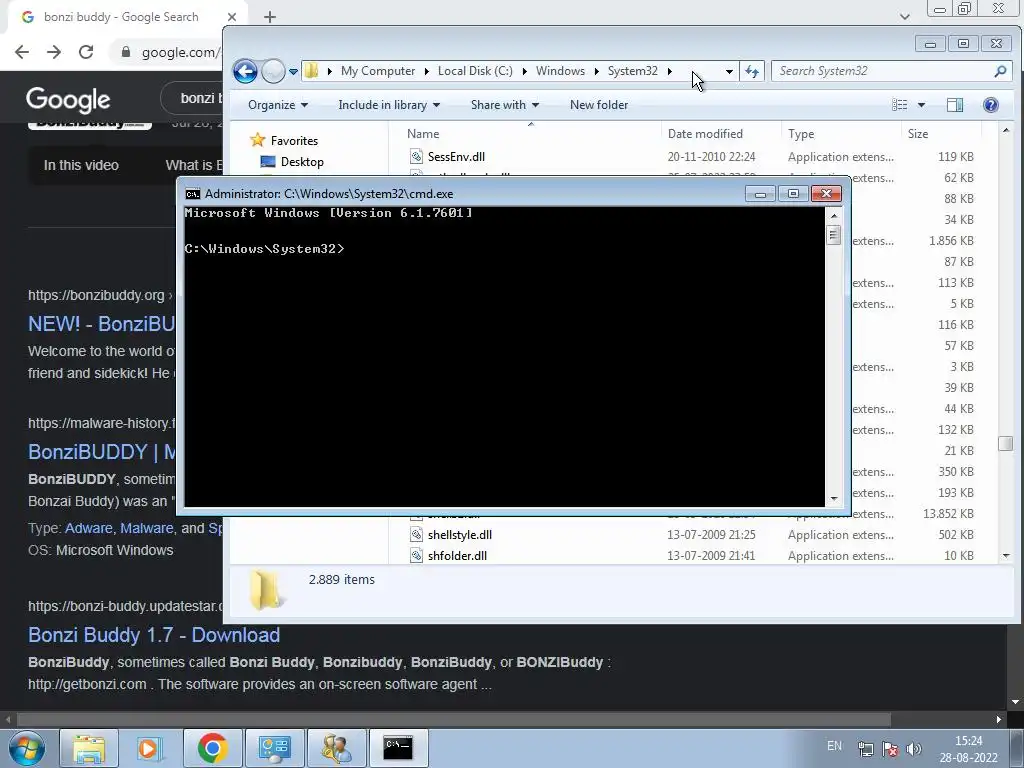1024x768 pixels.
Task: Click the Chrome site lock icon
Action: [126, 52]
